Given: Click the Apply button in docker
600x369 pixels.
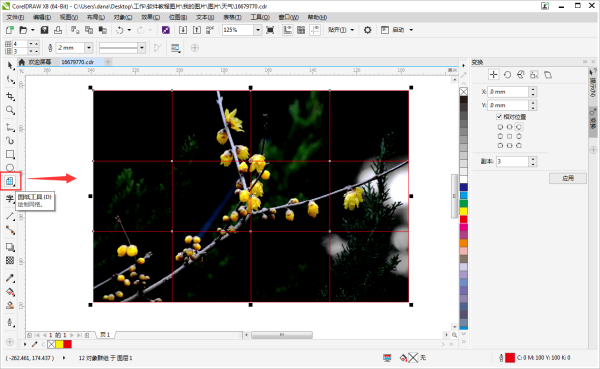Looking at the screenshot, I should coord(568,178).
